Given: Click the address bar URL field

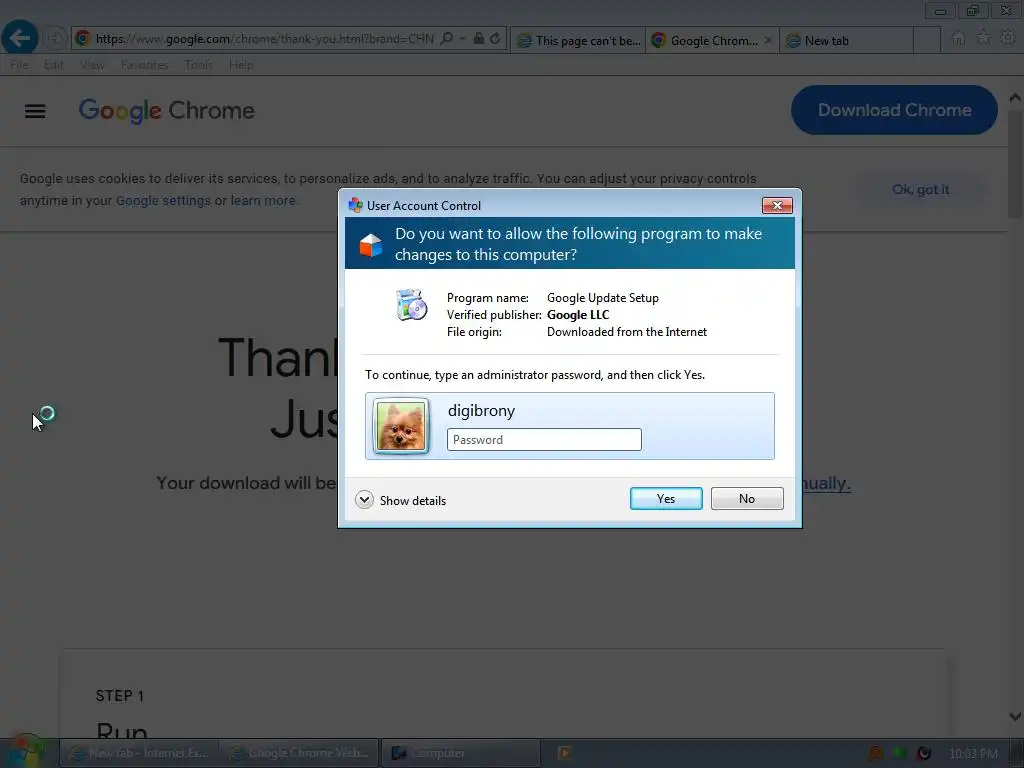Looking at the screenshot, I should click(x=264, y=39).
